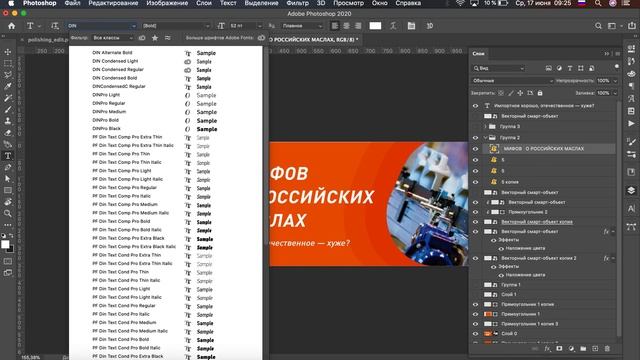
Task: Show favorite fonts with star filter
Action: [x=155, y=38]
